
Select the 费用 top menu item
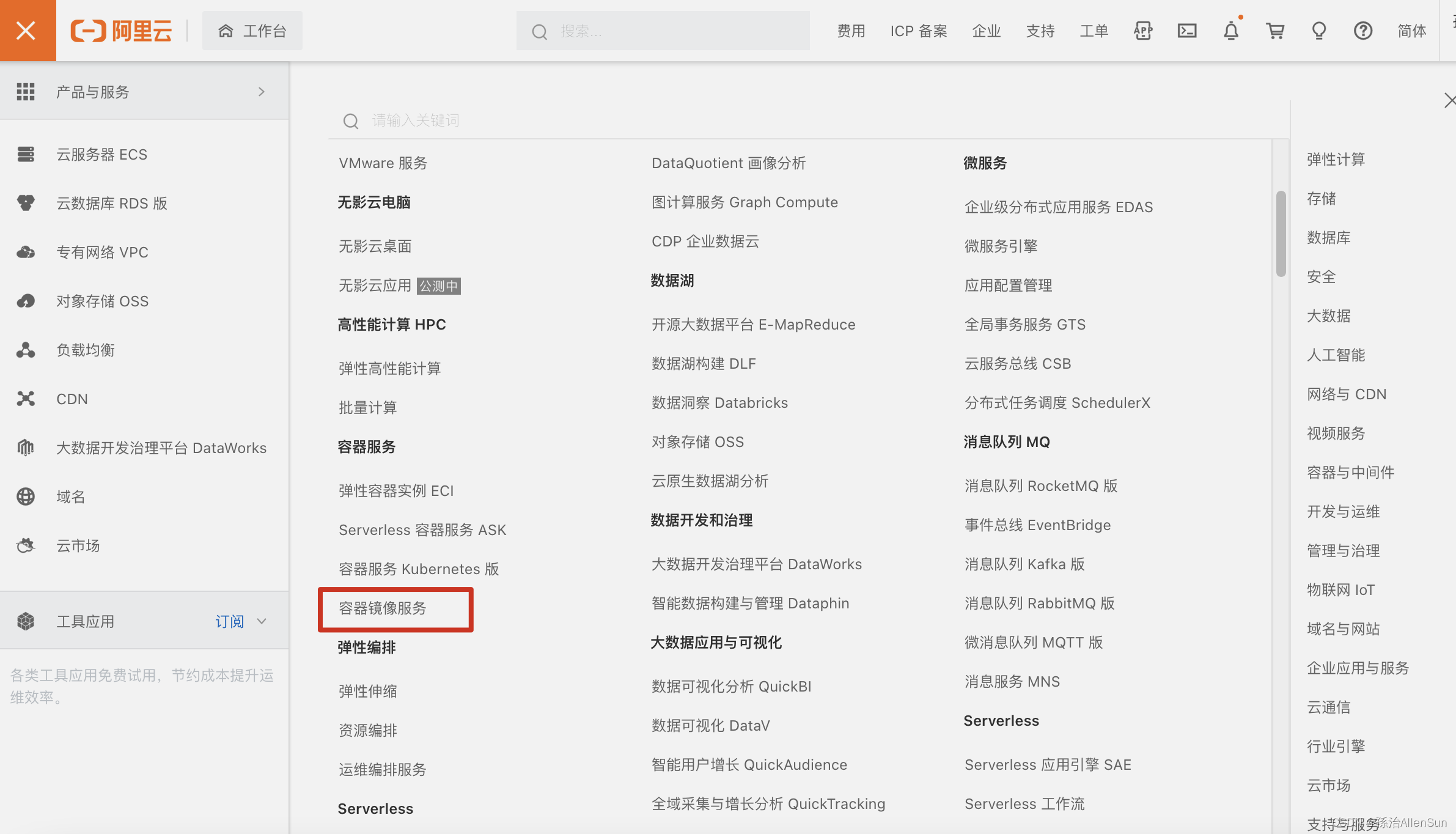click(851, 31)
